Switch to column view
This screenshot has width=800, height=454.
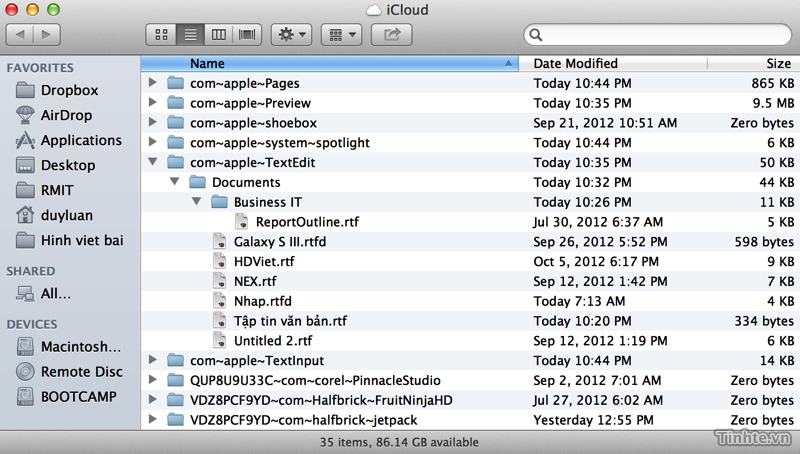(219, 35)
